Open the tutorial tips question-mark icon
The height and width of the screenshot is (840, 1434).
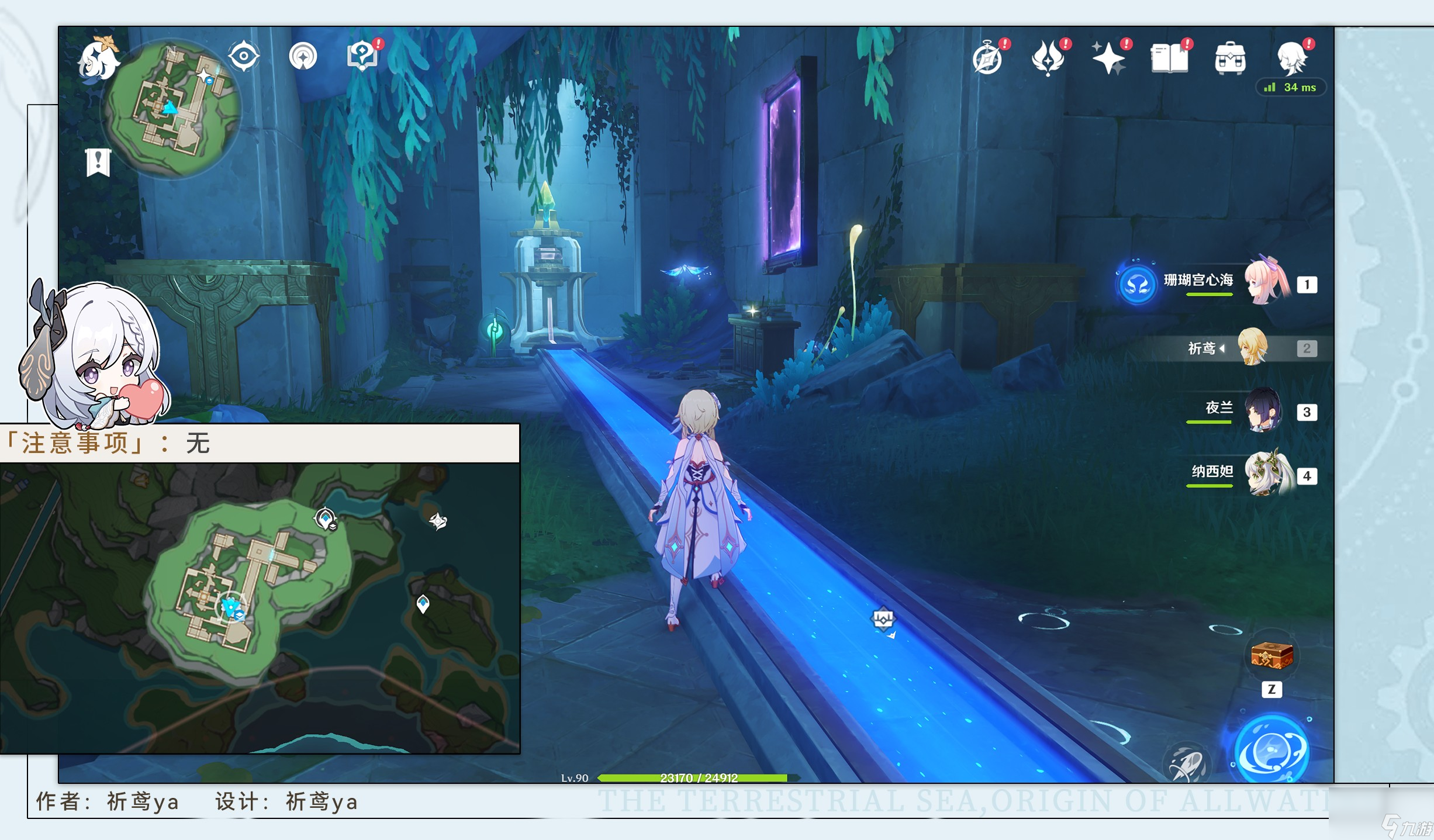(x=364, y=56)
